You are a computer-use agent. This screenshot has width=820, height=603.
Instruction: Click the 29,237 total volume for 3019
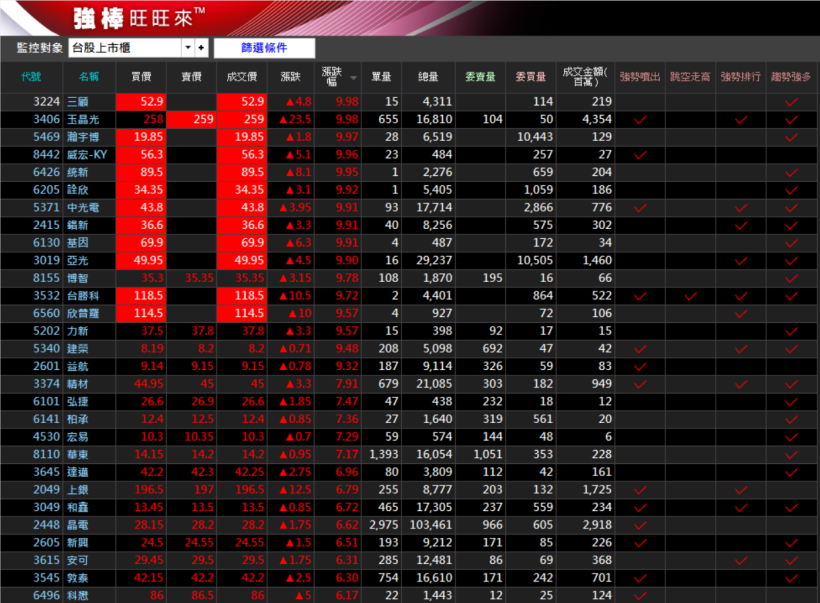[434, 260]
